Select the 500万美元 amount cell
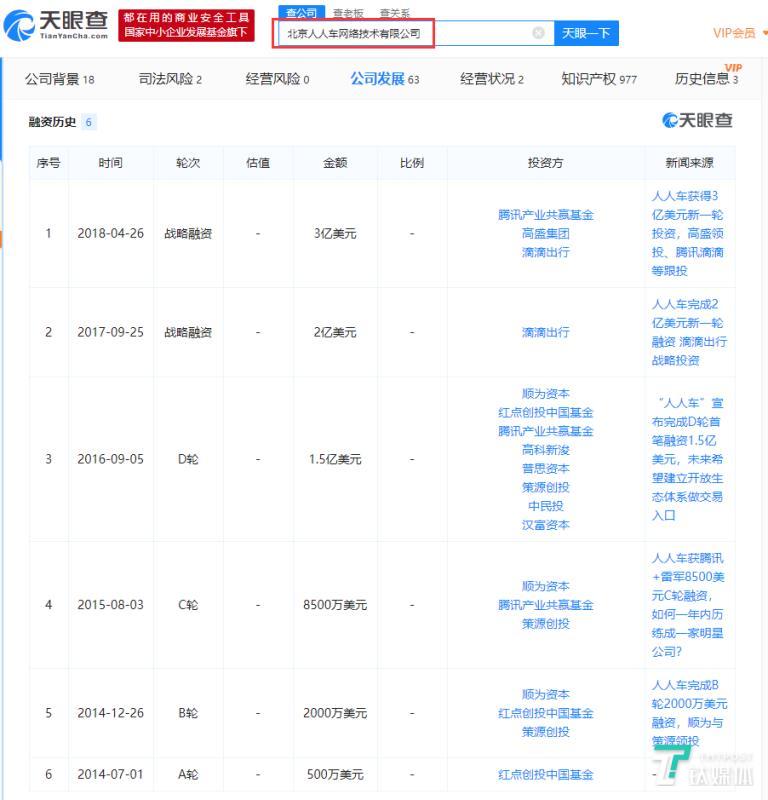 point(335,774)
